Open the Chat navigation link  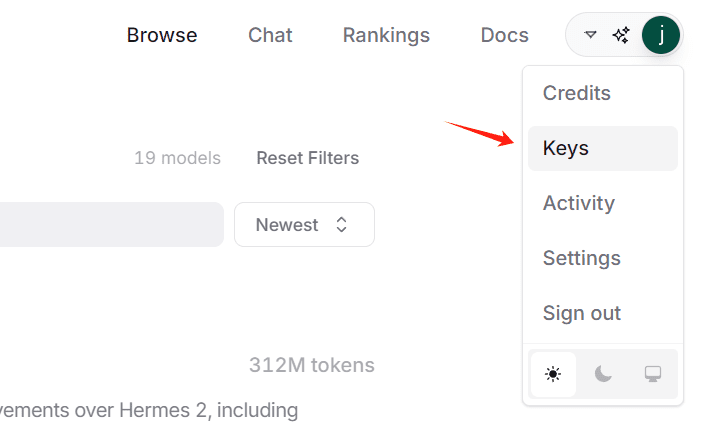270,35
